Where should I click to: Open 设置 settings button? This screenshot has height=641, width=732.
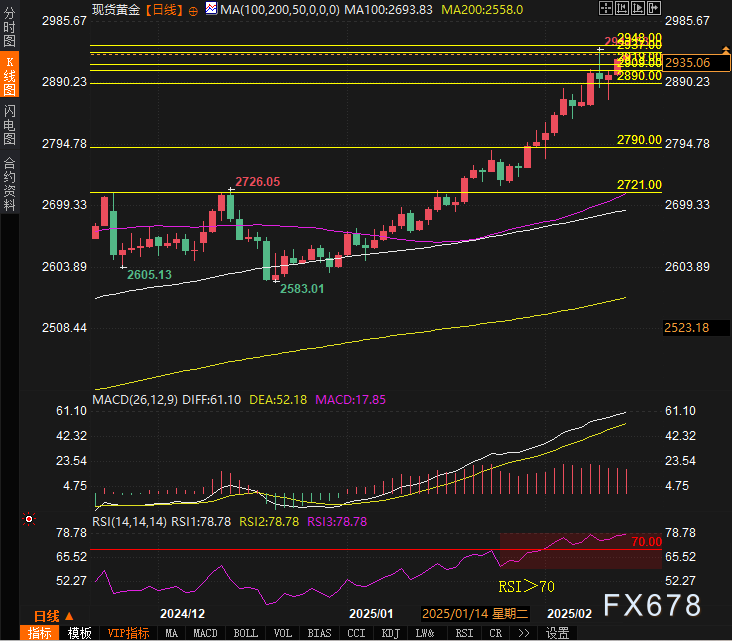point(557,633)
